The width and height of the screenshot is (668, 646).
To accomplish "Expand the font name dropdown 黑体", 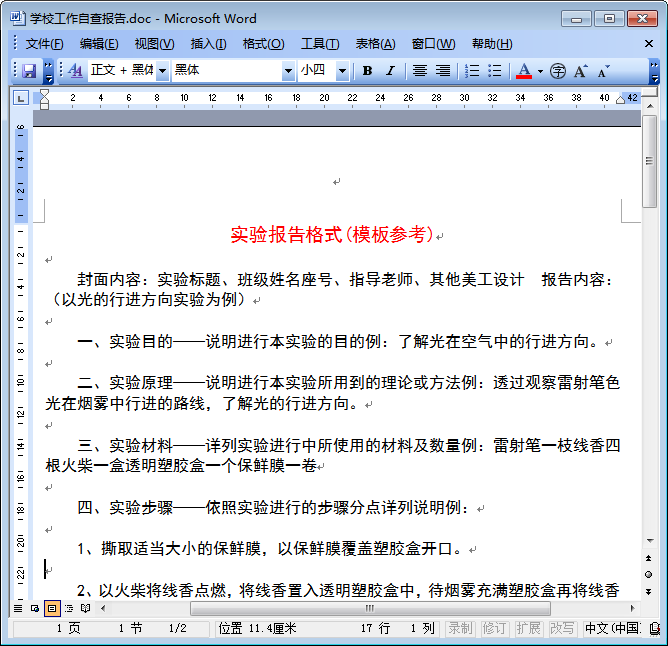I will coord(288,71).
